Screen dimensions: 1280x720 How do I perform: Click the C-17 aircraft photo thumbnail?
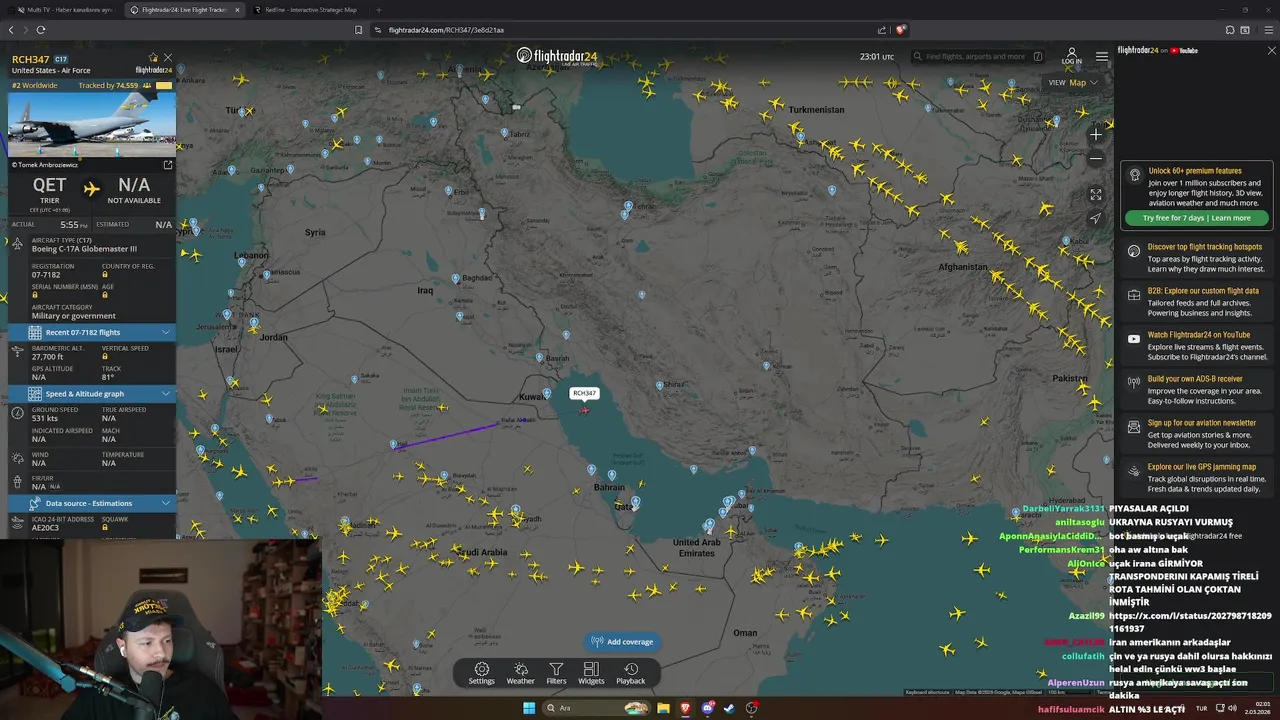click(x=92, y=124)
